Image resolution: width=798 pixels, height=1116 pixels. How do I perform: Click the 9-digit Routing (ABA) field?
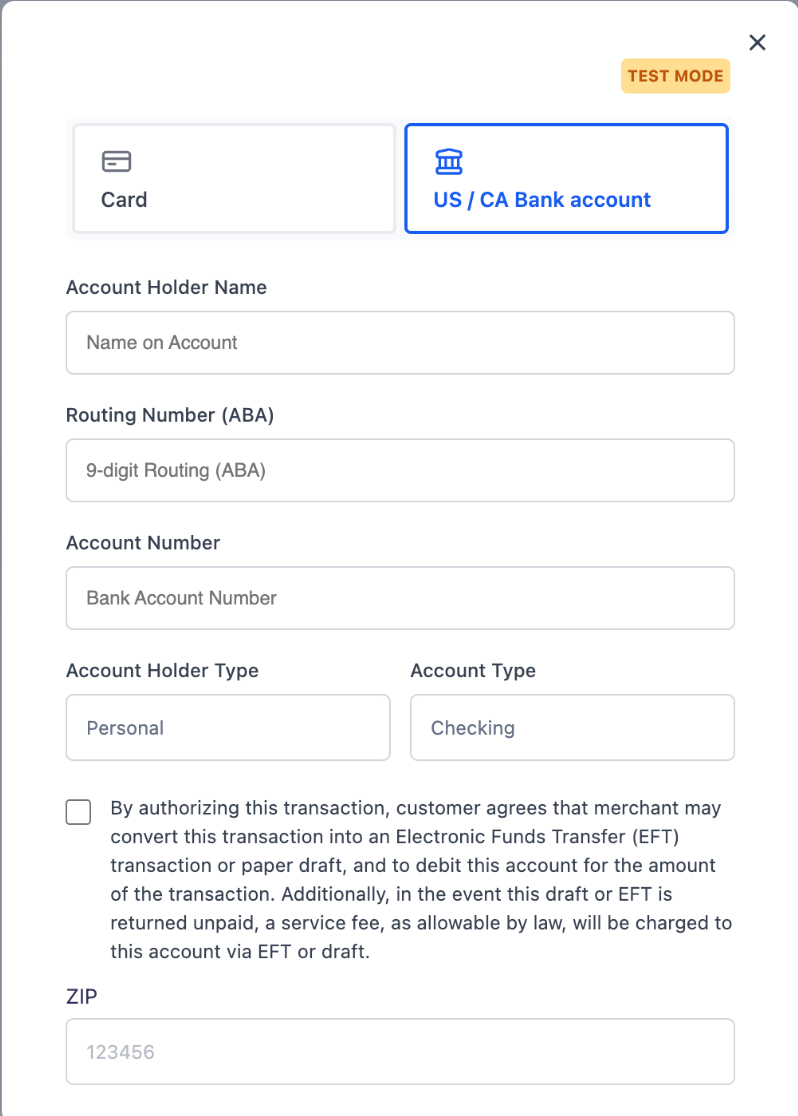click(x=400, y=470)
